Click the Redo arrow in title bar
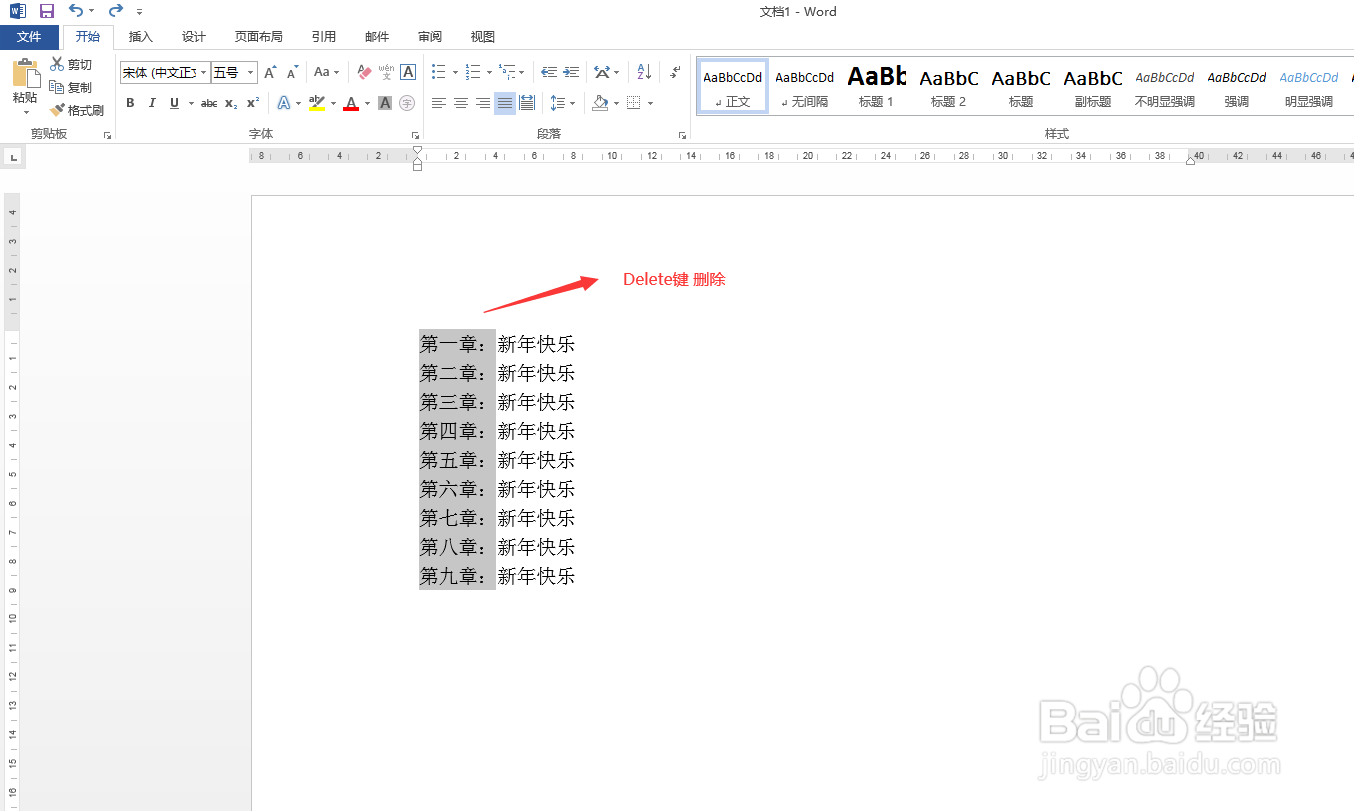Screen dimensions: 1354x811 pyautogui.click(x=115, y=11)
